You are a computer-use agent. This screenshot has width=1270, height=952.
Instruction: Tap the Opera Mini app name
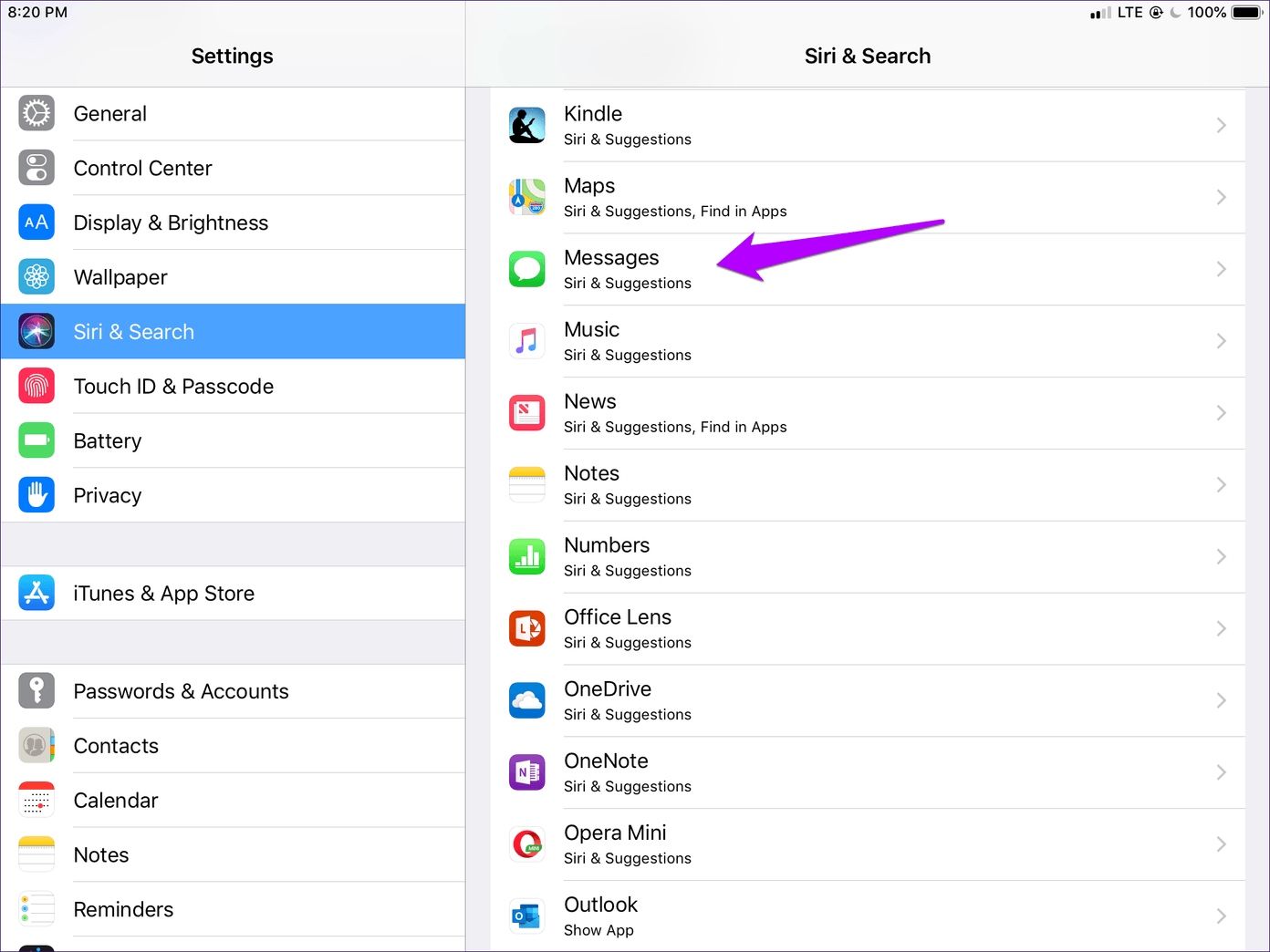(615, 833)
